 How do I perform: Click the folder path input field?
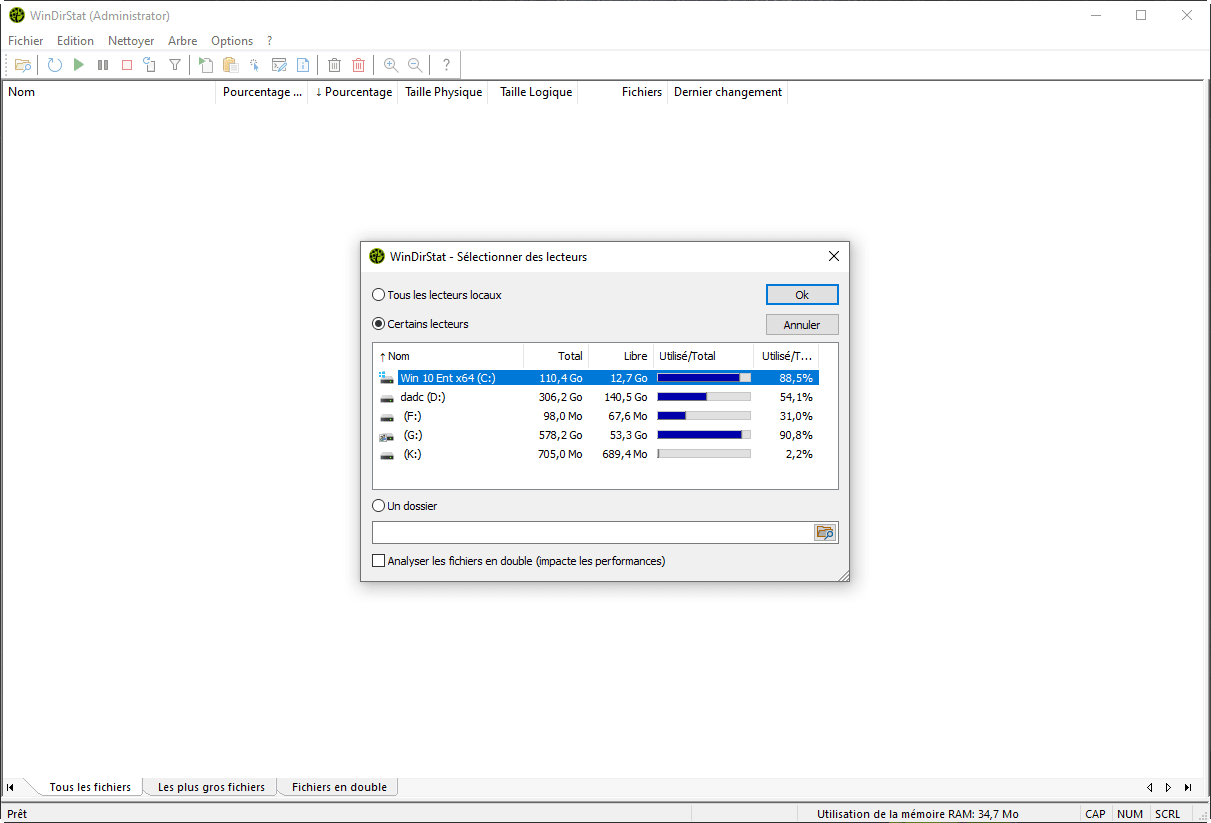593,533
